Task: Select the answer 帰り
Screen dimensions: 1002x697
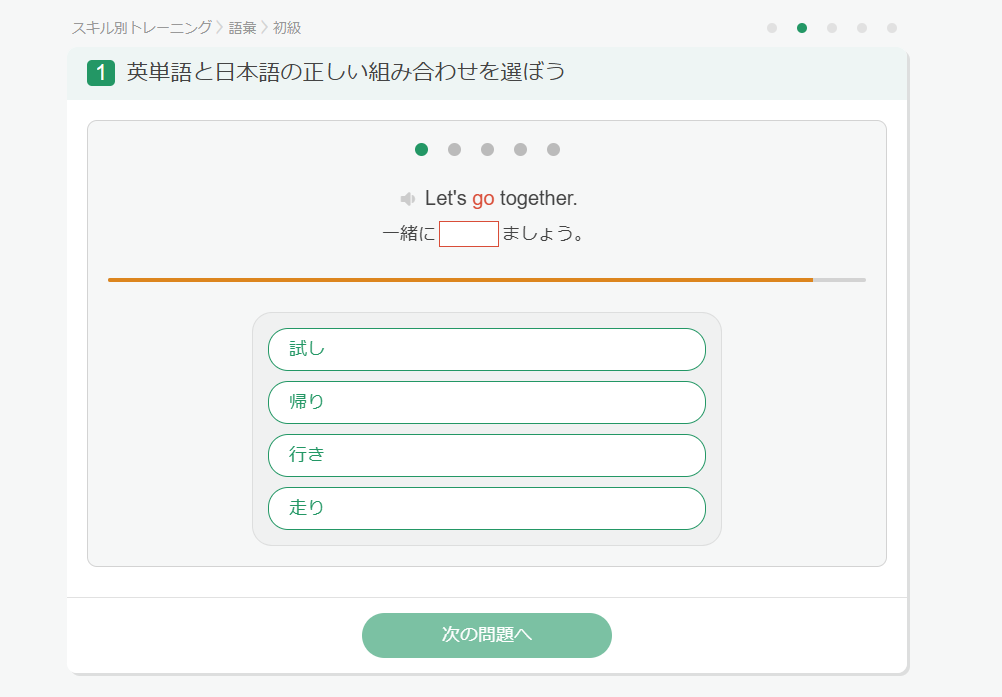Action: (x=487, y=402)
